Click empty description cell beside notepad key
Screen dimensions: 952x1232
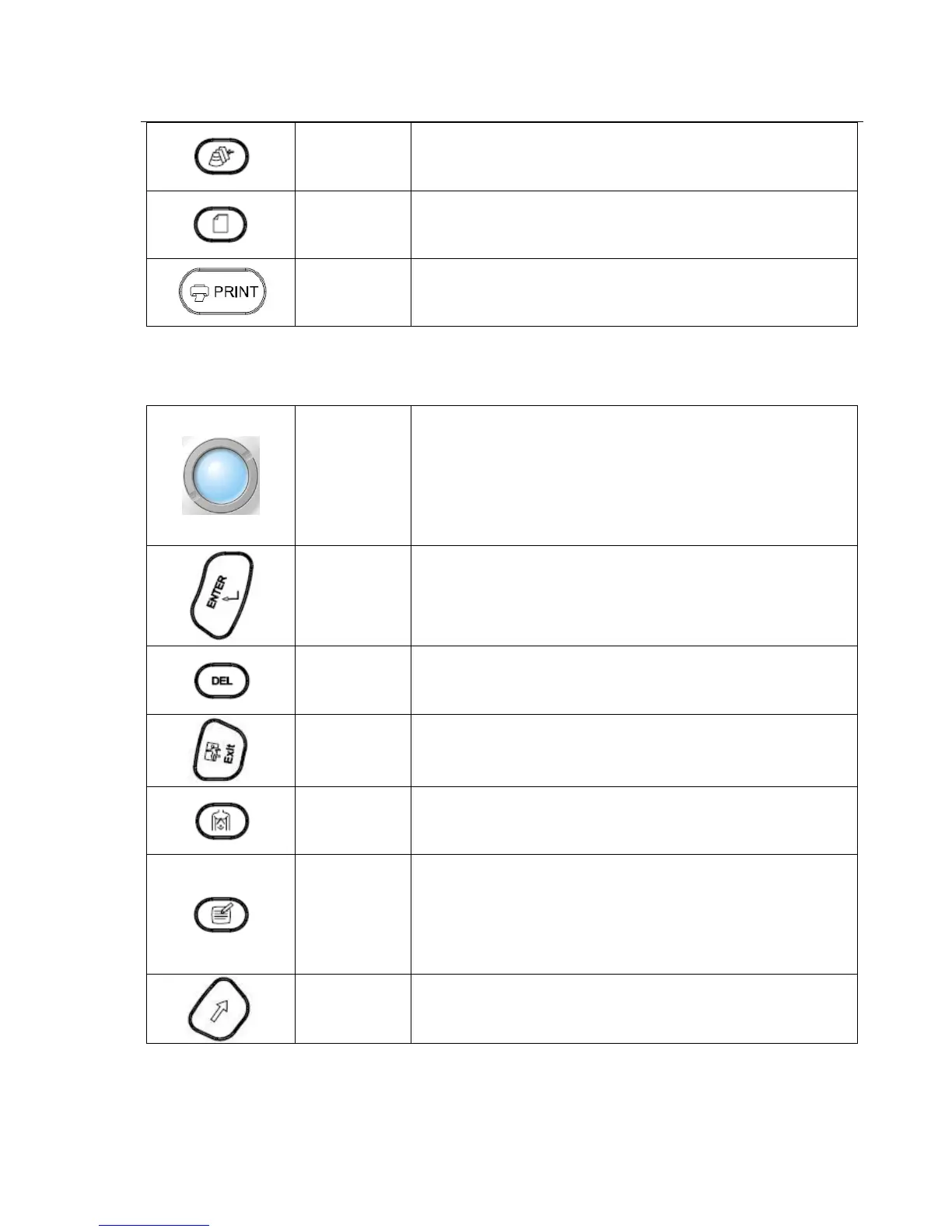(x=633, y=915)
